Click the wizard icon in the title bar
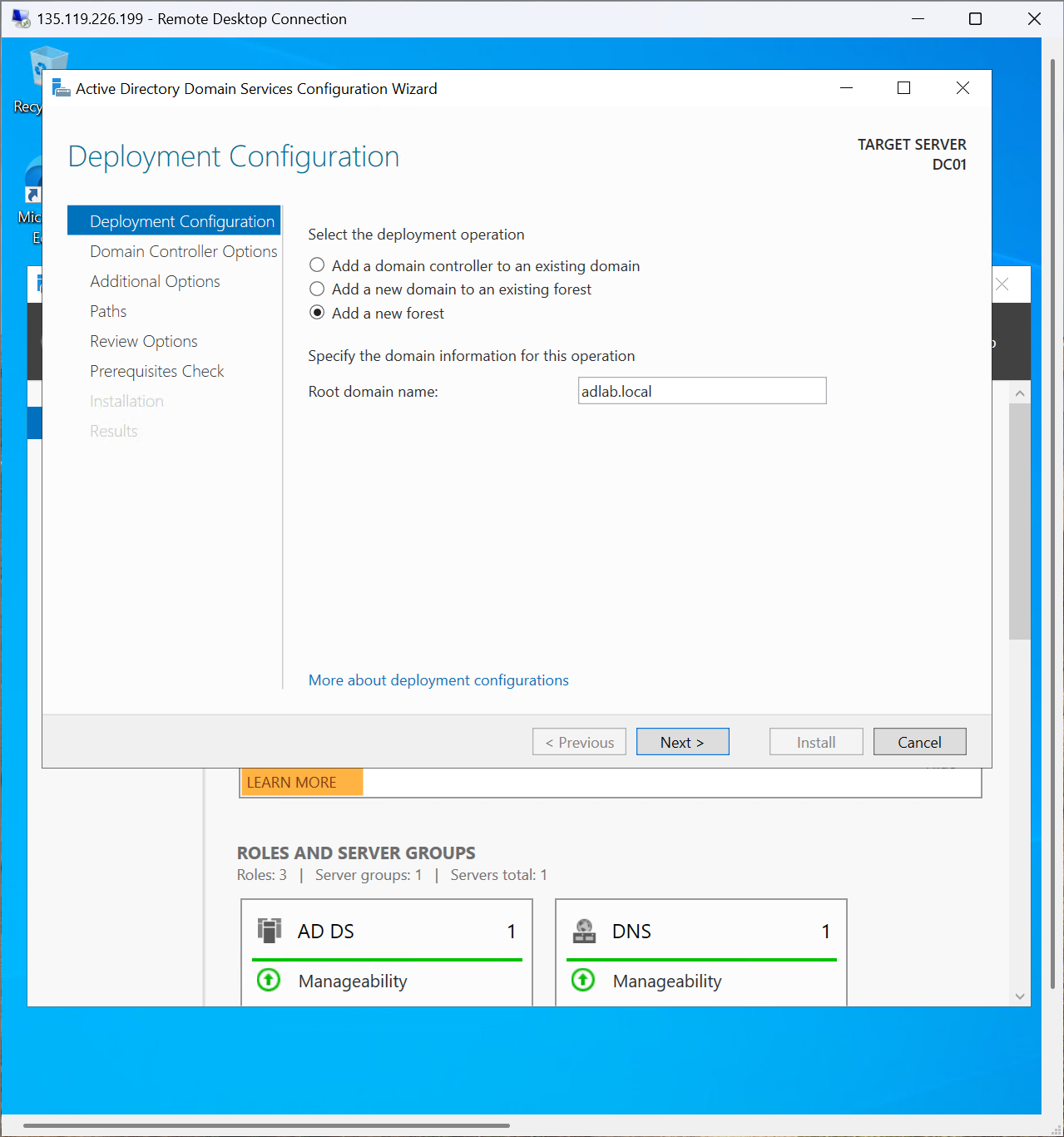This screenshot has height=1137, width=1064. coord(59,87)
